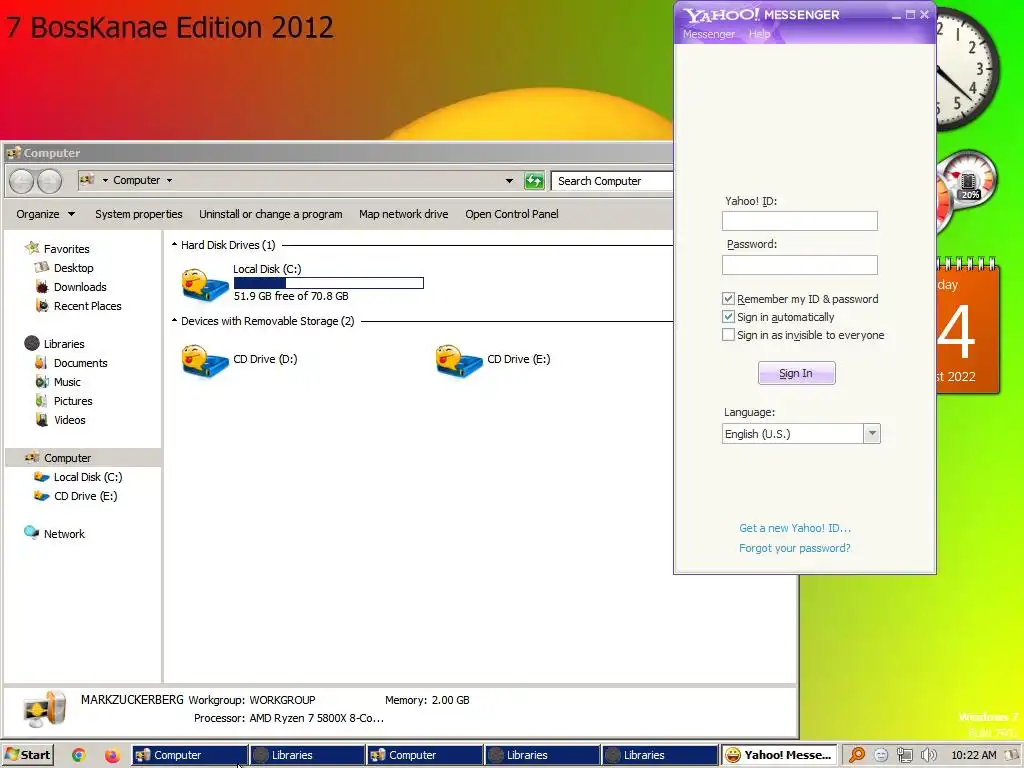Expand address bar history dropdown arrow
This screenshot has height=768, width=1024.
pos(509,181)
